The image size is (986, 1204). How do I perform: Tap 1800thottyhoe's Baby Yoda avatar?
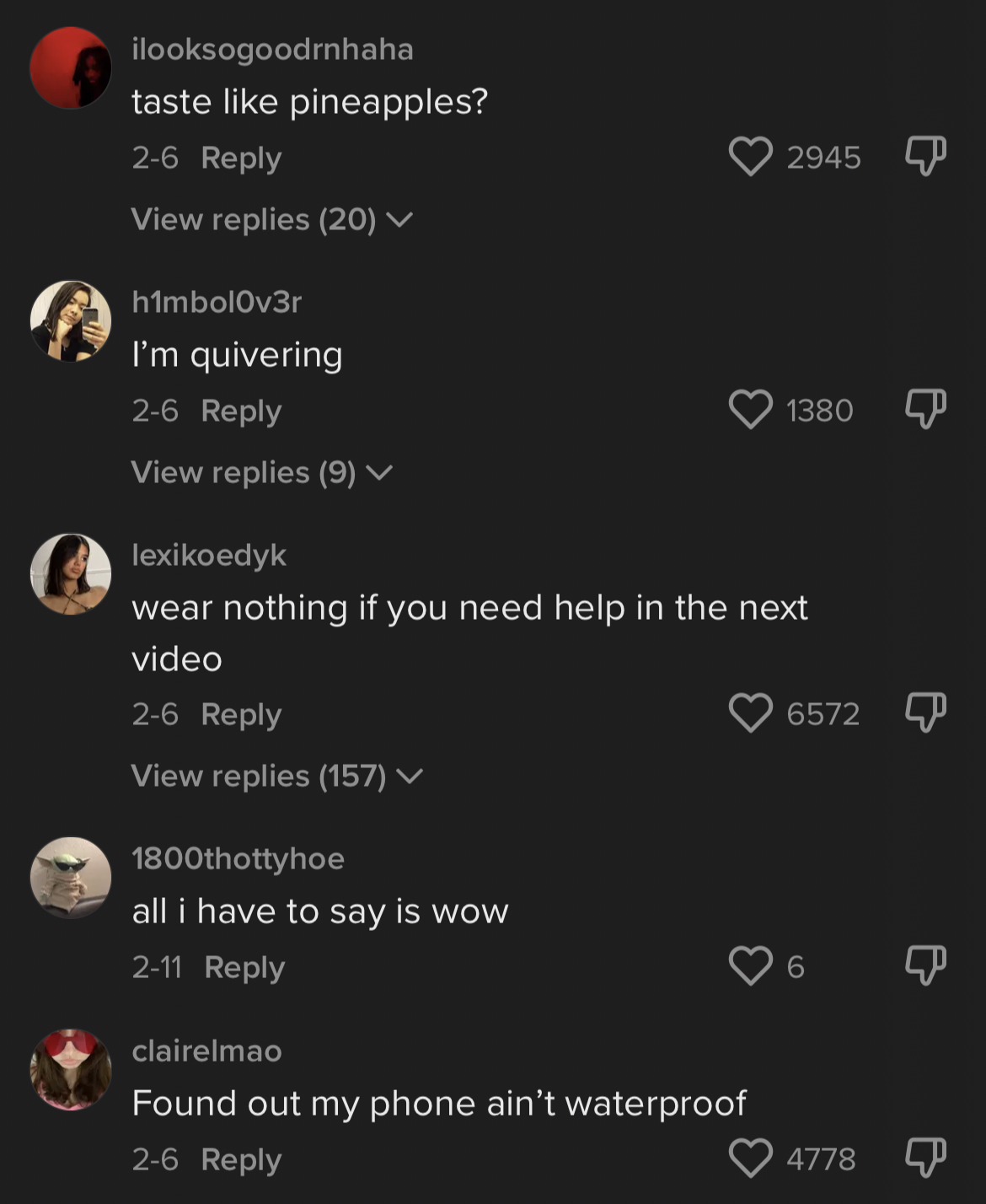pyautogui.click(x=71, y=878)
